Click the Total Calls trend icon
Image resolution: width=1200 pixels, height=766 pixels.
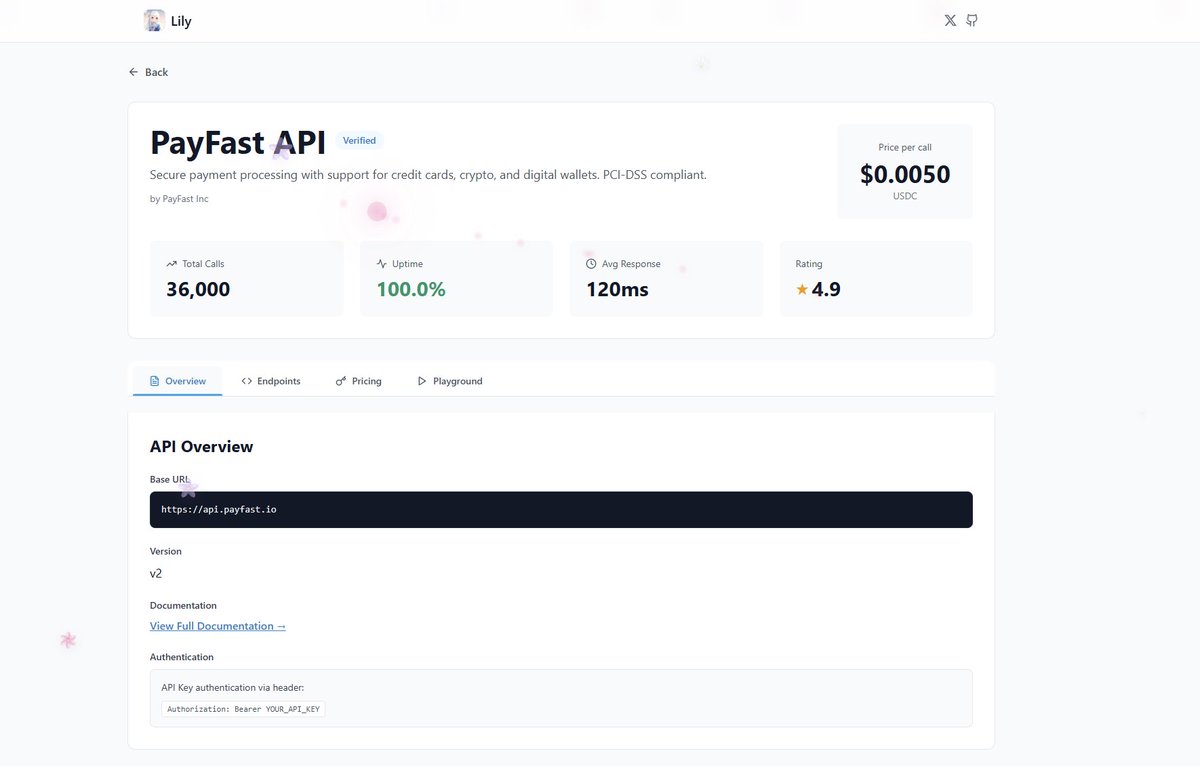[171, 264]
